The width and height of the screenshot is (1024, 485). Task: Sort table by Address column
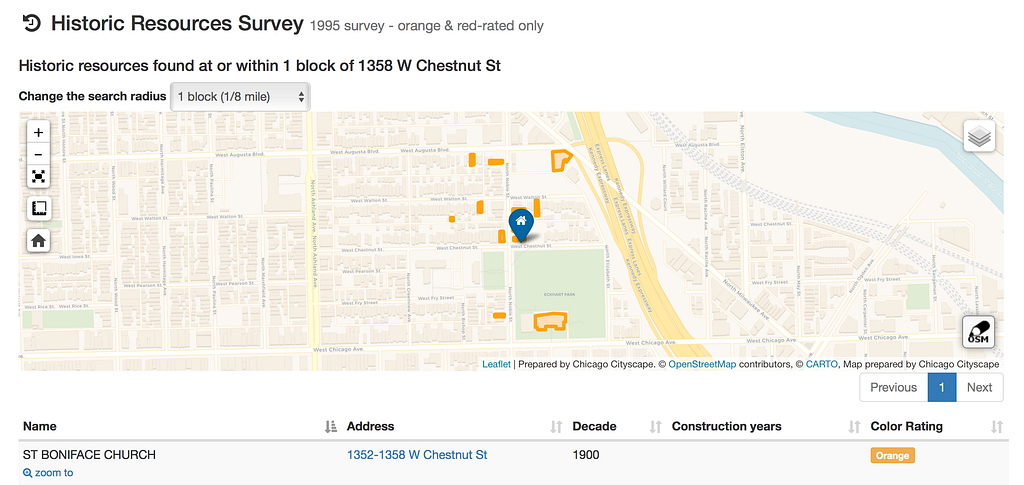[x=556, y=427]
